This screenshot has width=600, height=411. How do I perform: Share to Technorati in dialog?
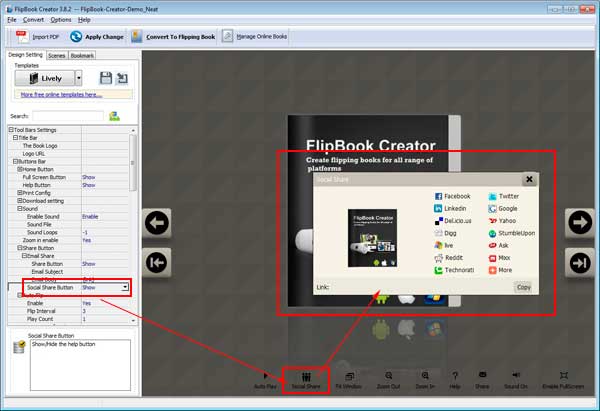454,270
